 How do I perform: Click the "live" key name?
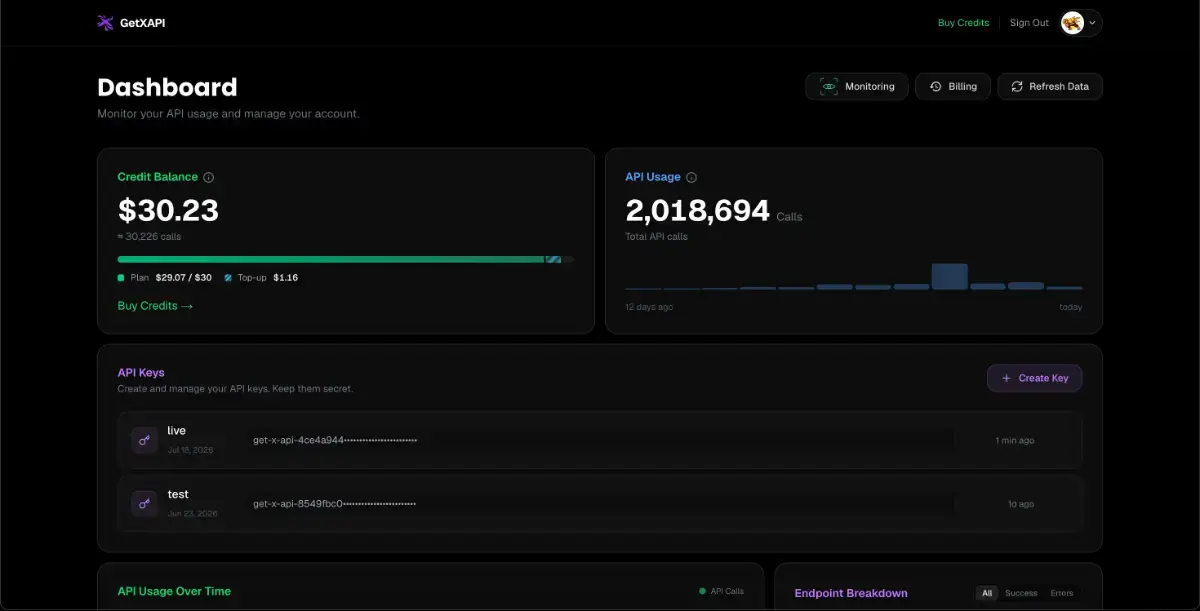click(x=177, y=431)
